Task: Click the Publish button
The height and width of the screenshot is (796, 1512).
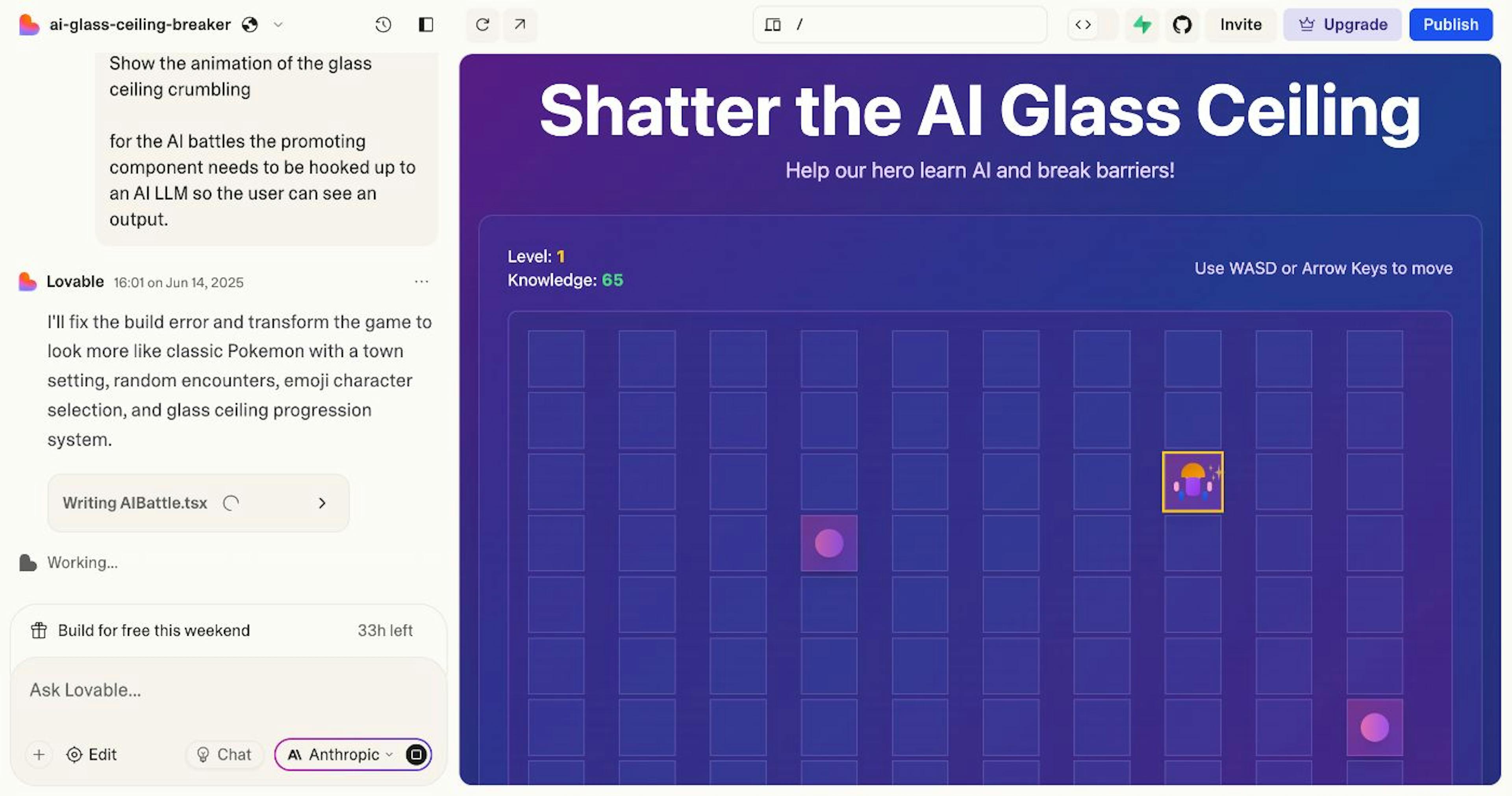Action: pyautogui.click(x=1450, y=25)
